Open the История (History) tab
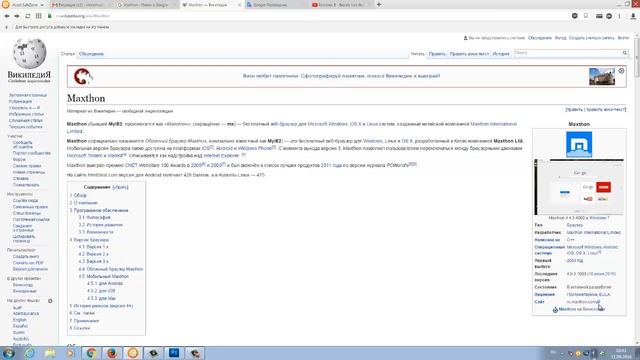 click(x=501, y=54)
